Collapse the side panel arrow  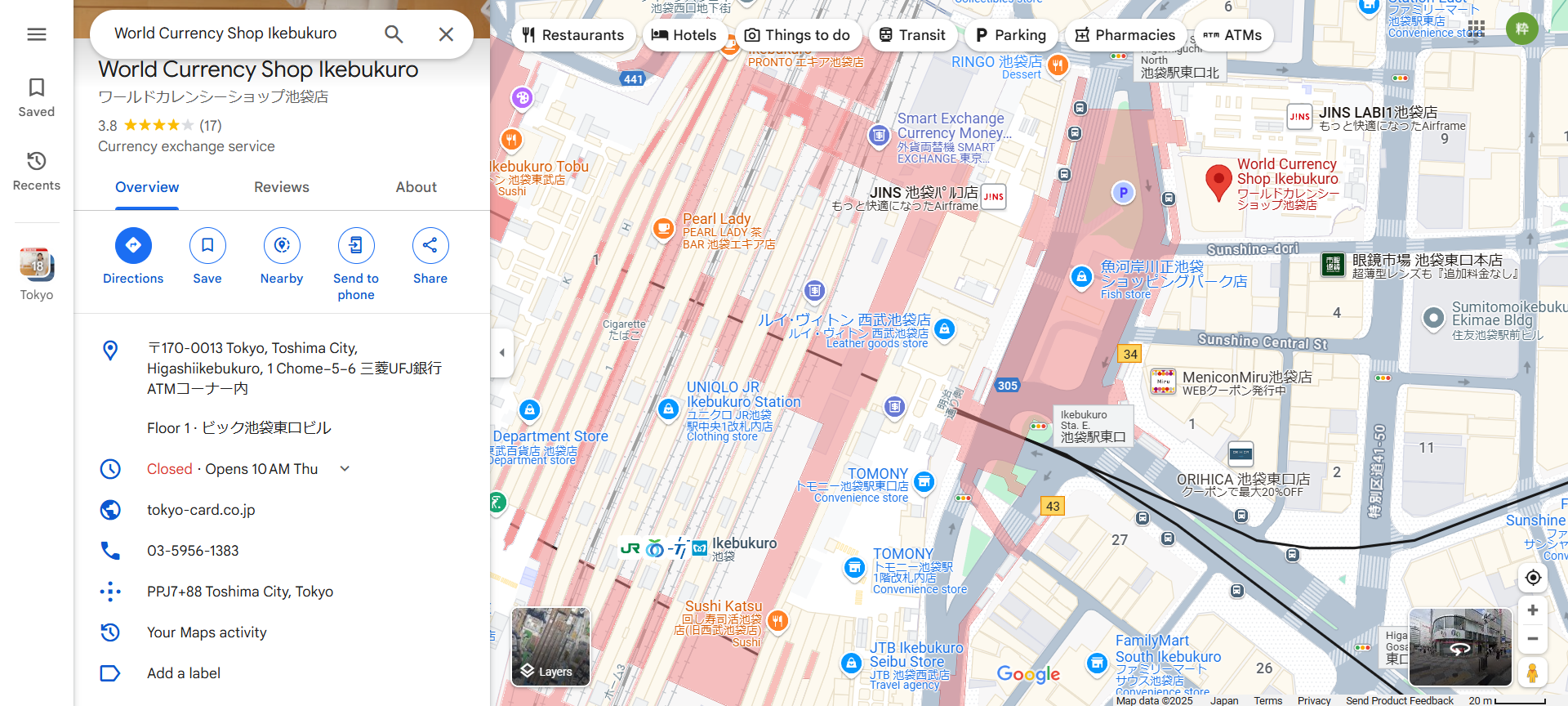pyautogui.click(x=501, y=353)
